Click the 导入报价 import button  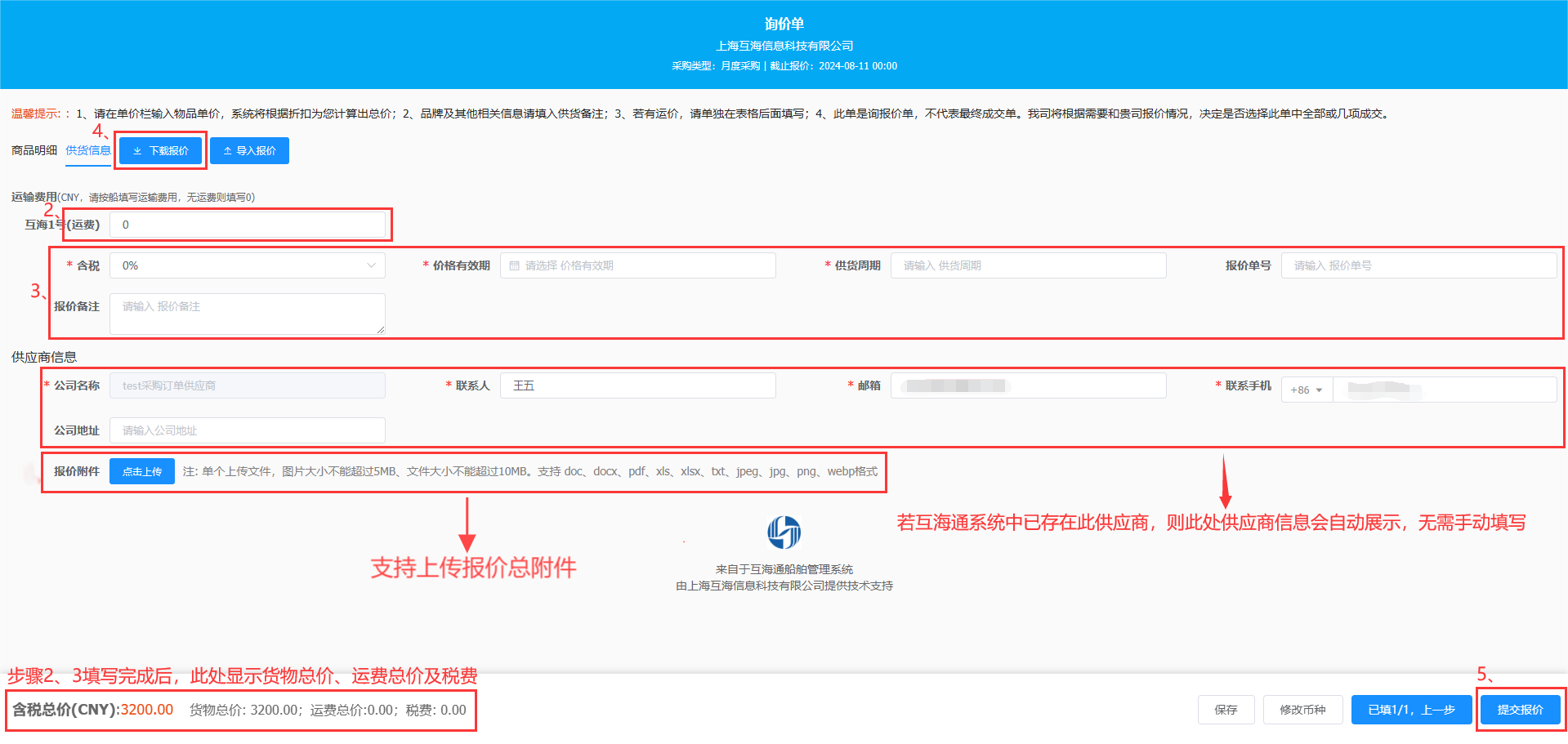pyautogui.click(x=249, y=150)
